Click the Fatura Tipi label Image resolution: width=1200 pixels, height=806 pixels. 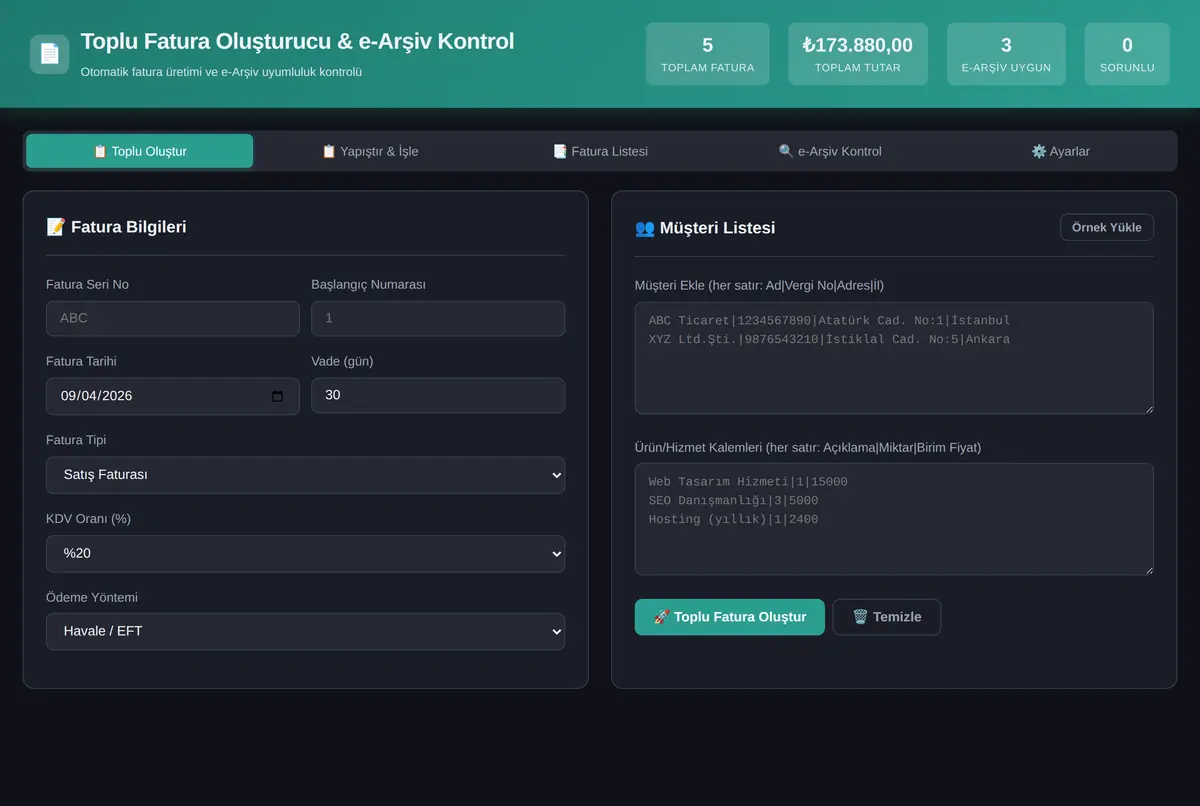pos(76,440)
